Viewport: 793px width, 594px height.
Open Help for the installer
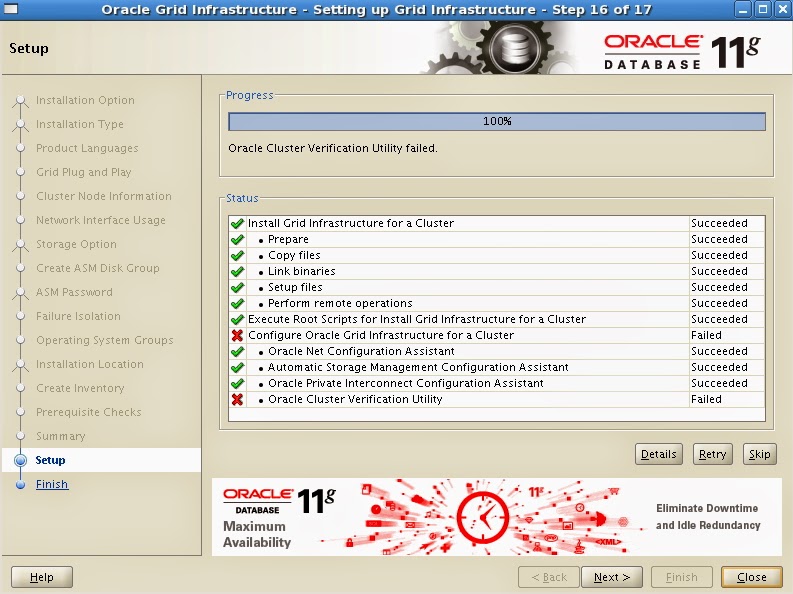(x=41, y=577)
